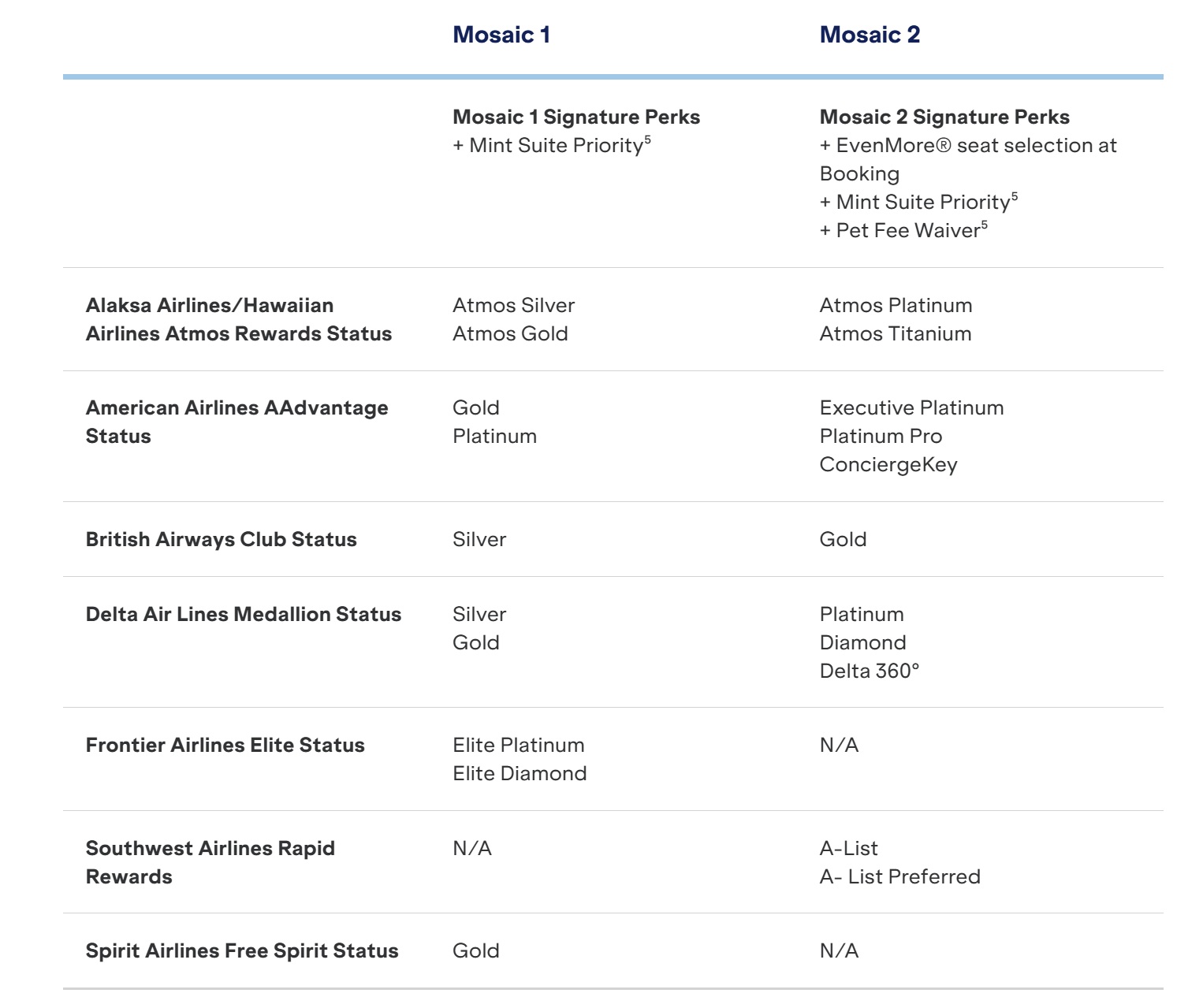Select Mosaic 2 Signature Perks heading
The height and width of the screenshot is (1008, 1203).
coord(944,117)
